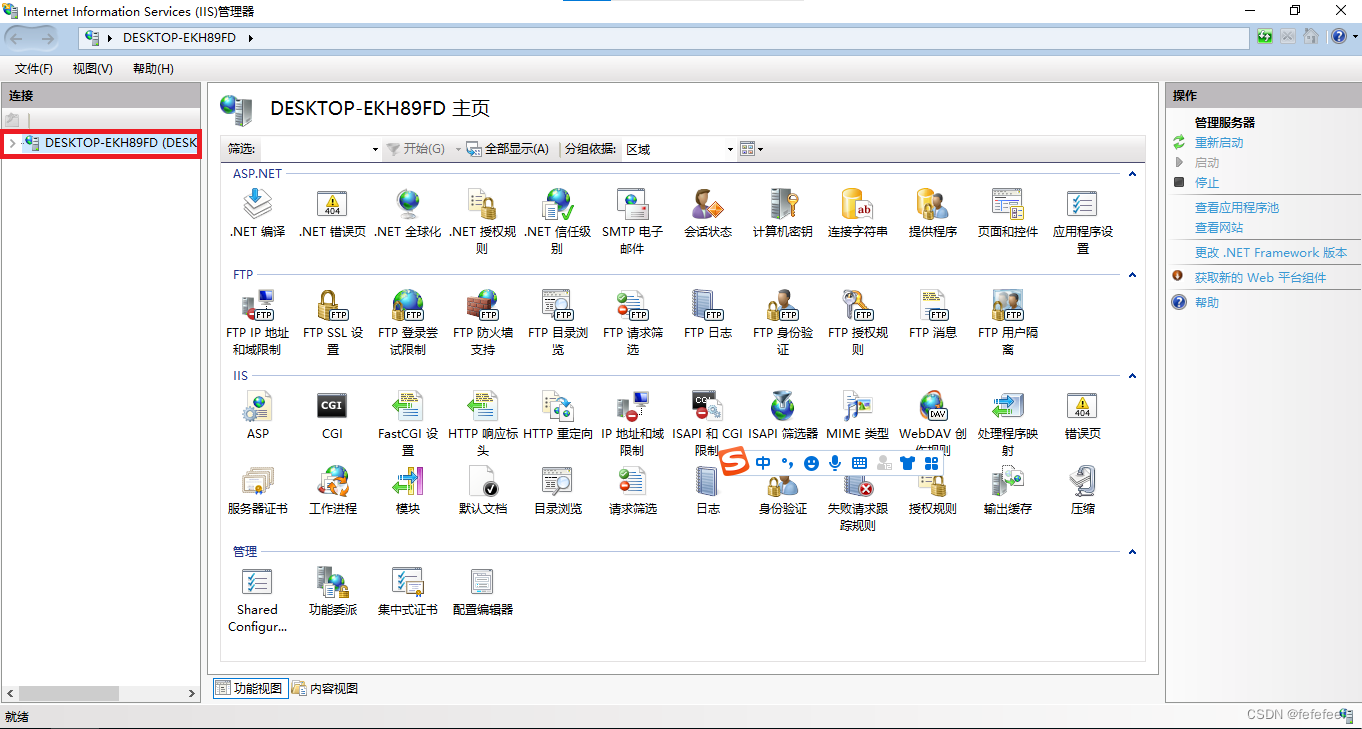Open the 工作进程 feature
Screen dimensions: 1362x729
pyautogui.click(x=332, y=491)
